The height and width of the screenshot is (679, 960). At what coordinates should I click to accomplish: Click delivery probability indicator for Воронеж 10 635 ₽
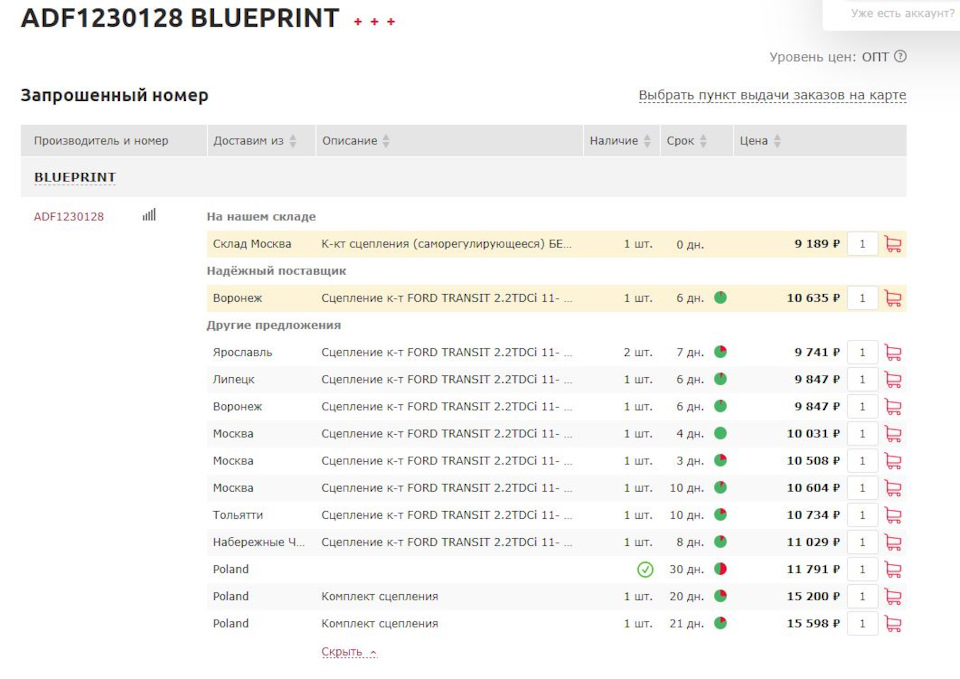721,298
